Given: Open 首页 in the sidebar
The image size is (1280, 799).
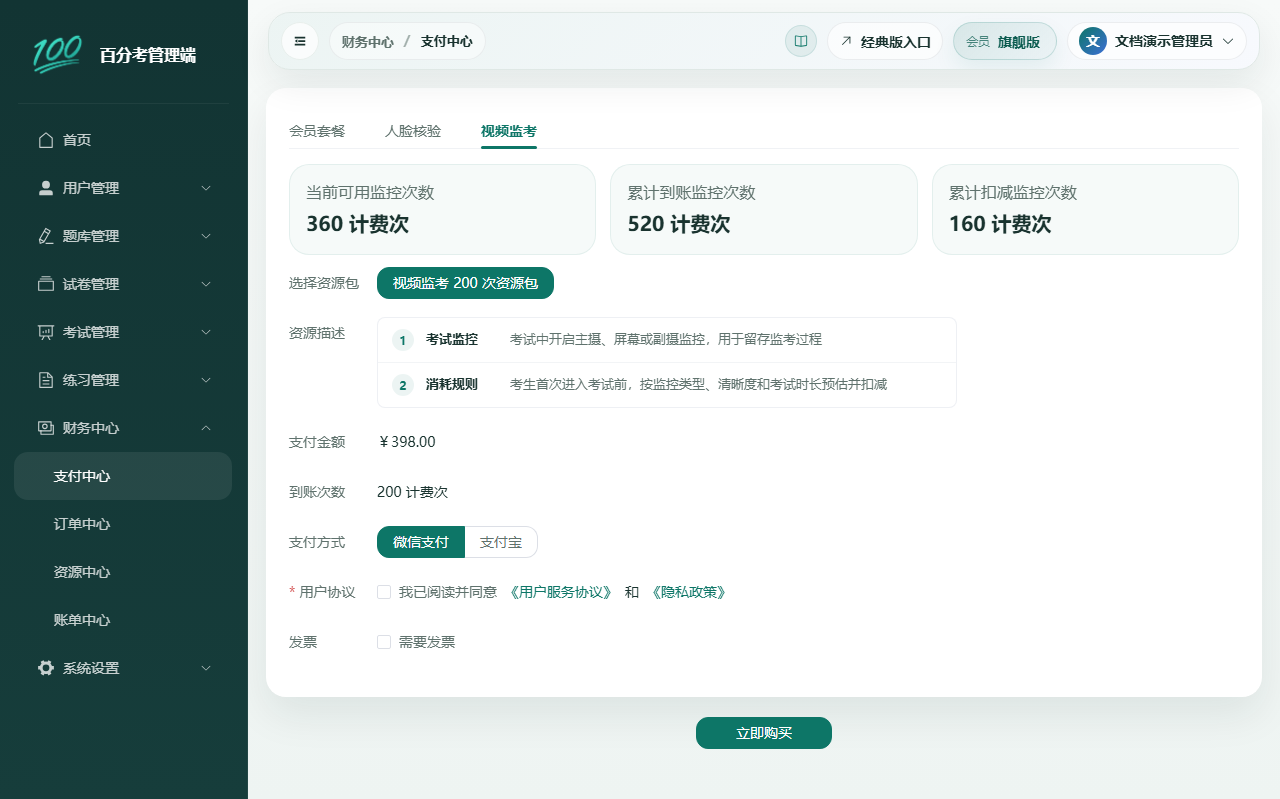Looking at the screenshot, I should [x=123, y=140].
